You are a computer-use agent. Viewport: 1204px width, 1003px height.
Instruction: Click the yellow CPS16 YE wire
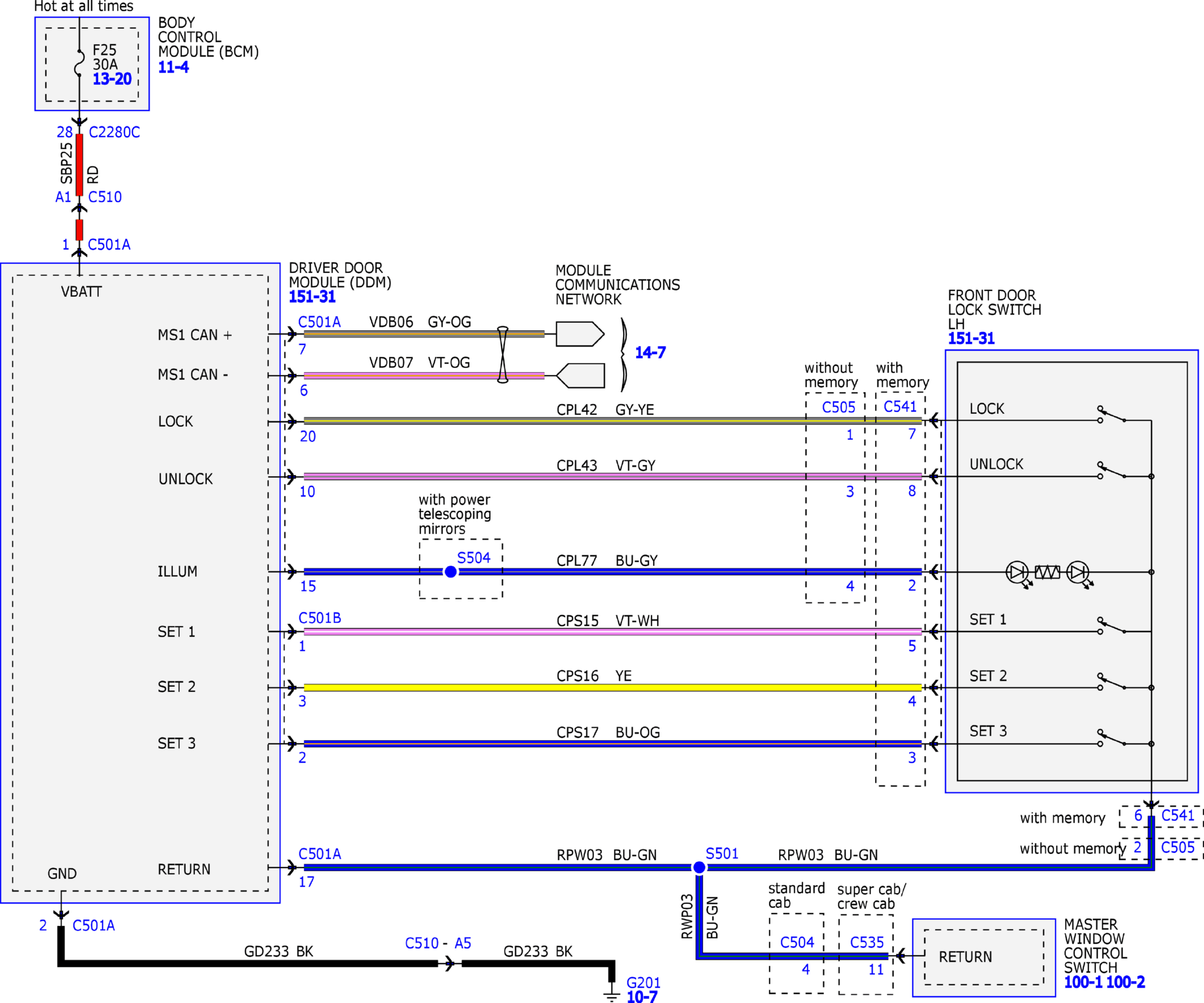(612, 687)
